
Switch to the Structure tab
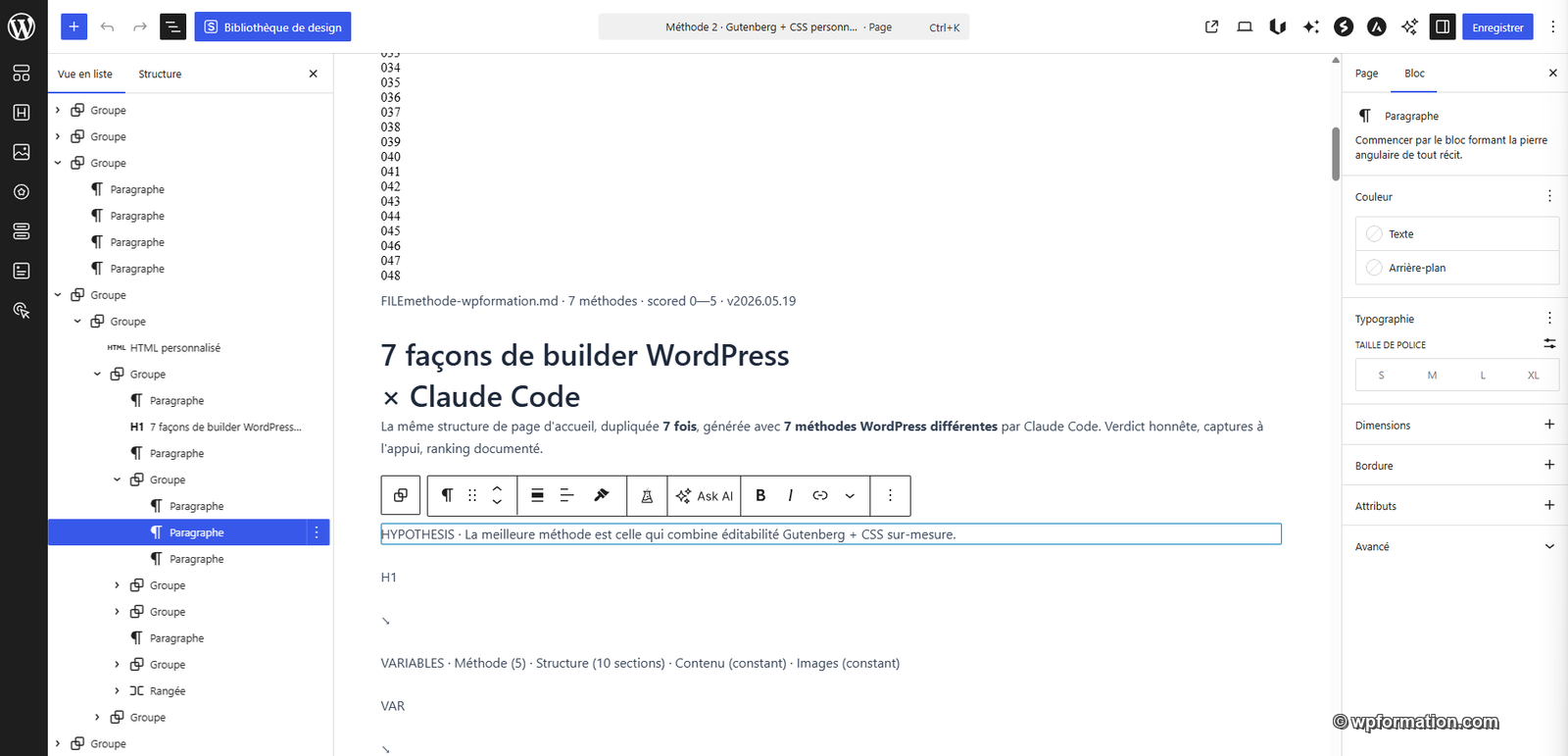(x=160, y=74)
